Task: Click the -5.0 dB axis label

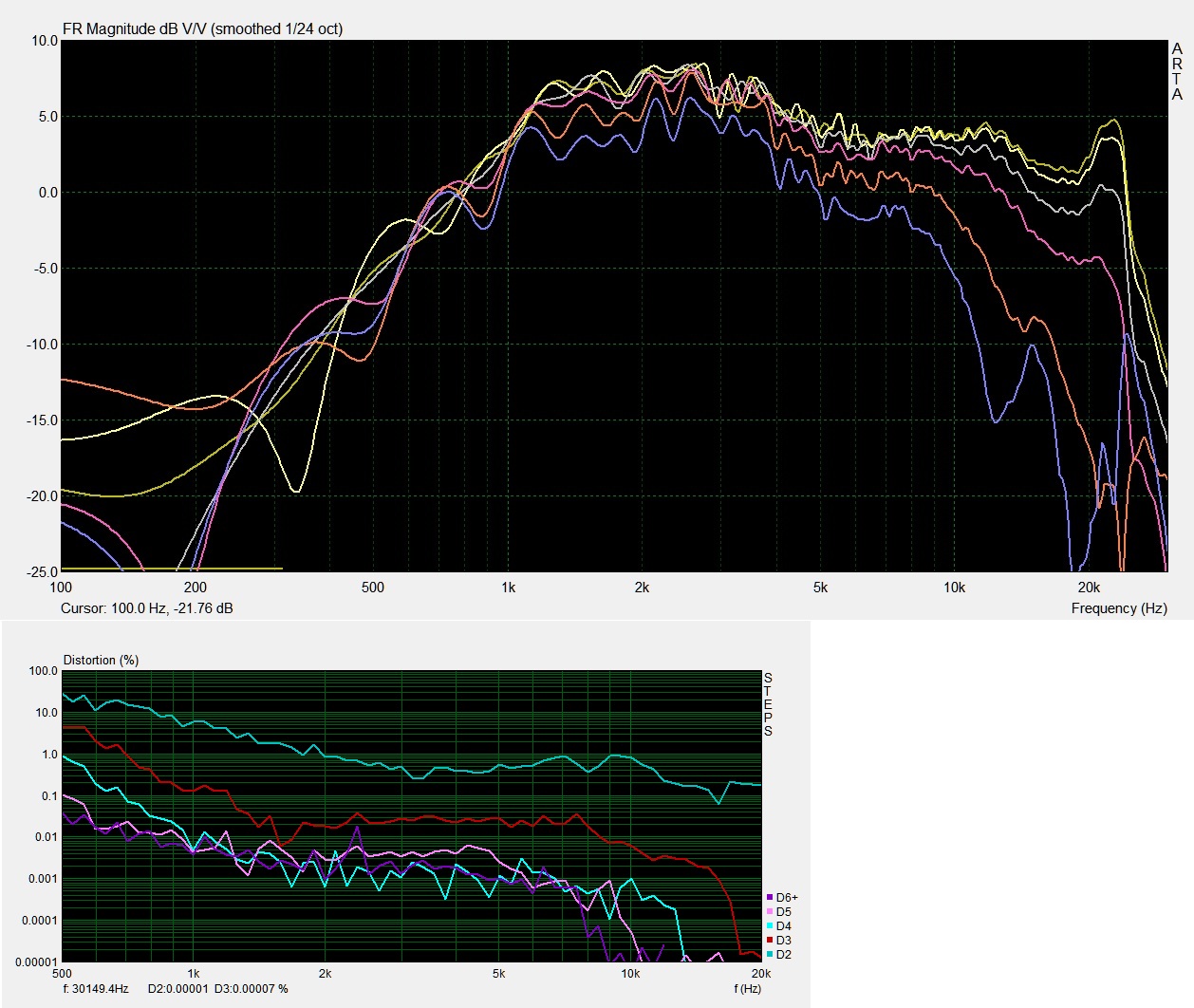Action: [46, 269]
